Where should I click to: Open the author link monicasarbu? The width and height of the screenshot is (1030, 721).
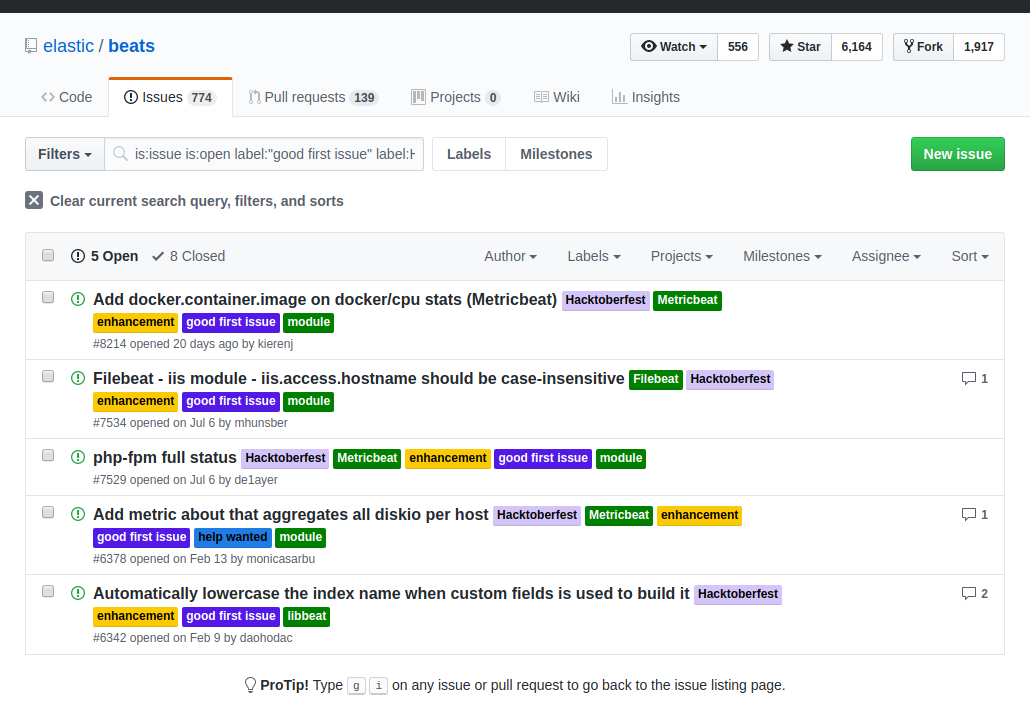click(x=280, y=559)
